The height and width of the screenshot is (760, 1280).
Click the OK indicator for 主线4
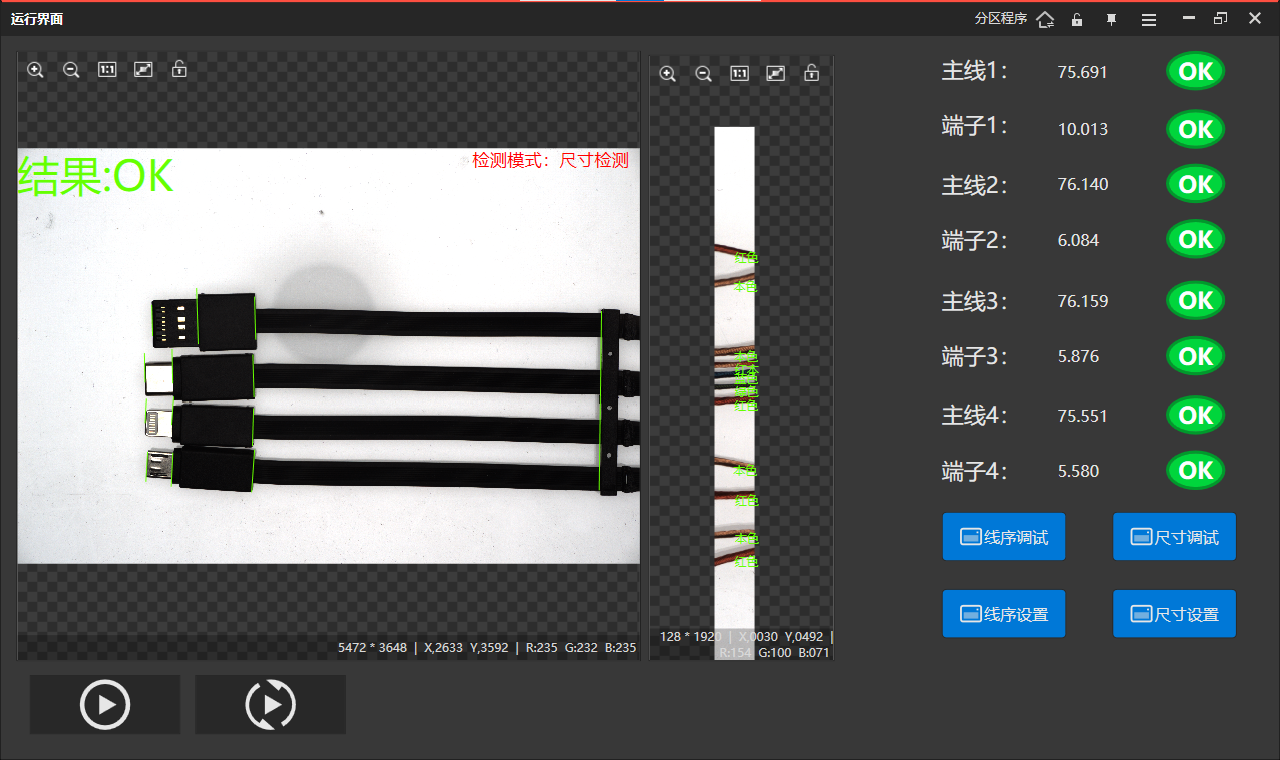(x=1196, y=415)
